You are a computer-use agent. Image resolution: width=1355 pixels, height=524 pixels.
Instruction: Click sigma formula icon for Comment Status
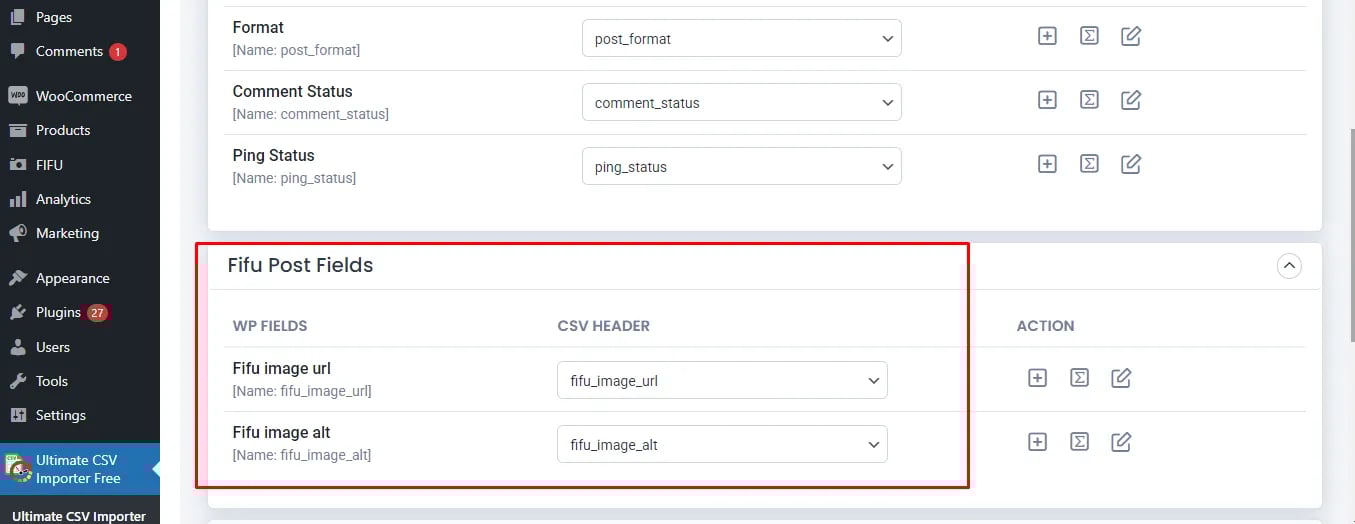[1089, 100]
